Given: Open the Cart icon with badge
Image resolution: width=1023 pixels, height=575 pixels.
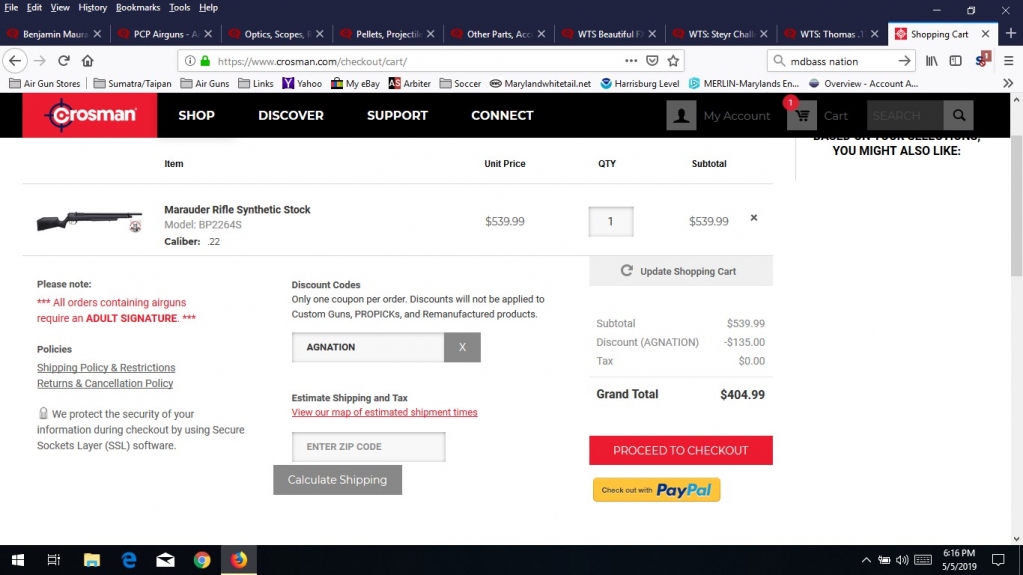Looking at the screenshot, I should (801, 116).
